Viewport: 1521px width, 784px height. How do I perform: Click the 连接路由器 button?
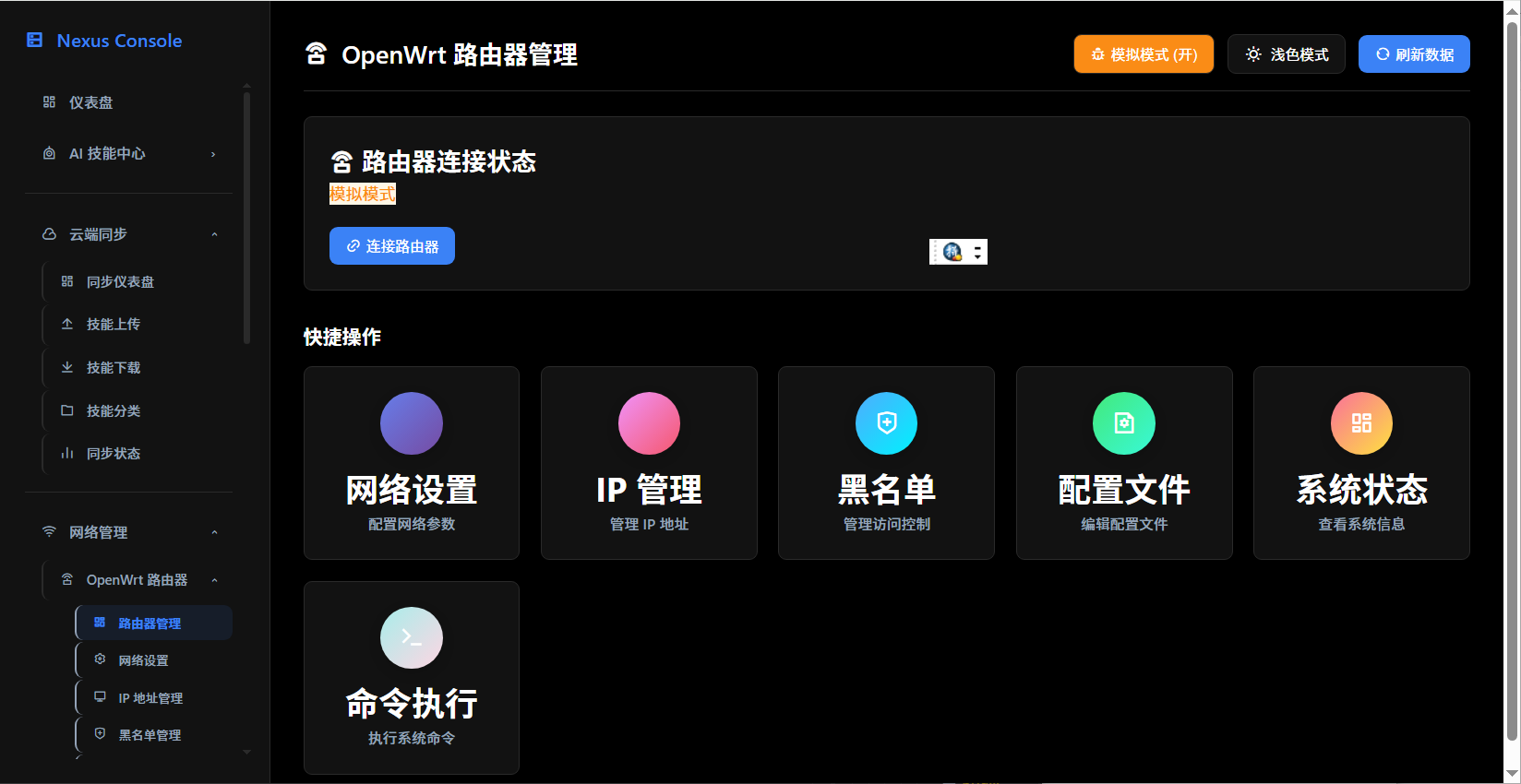[x=392, y=246]
